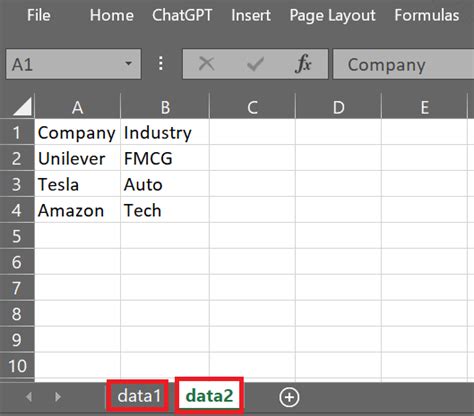Select the cell containing Tesla

pyautogui.click(x=77, y=184)
